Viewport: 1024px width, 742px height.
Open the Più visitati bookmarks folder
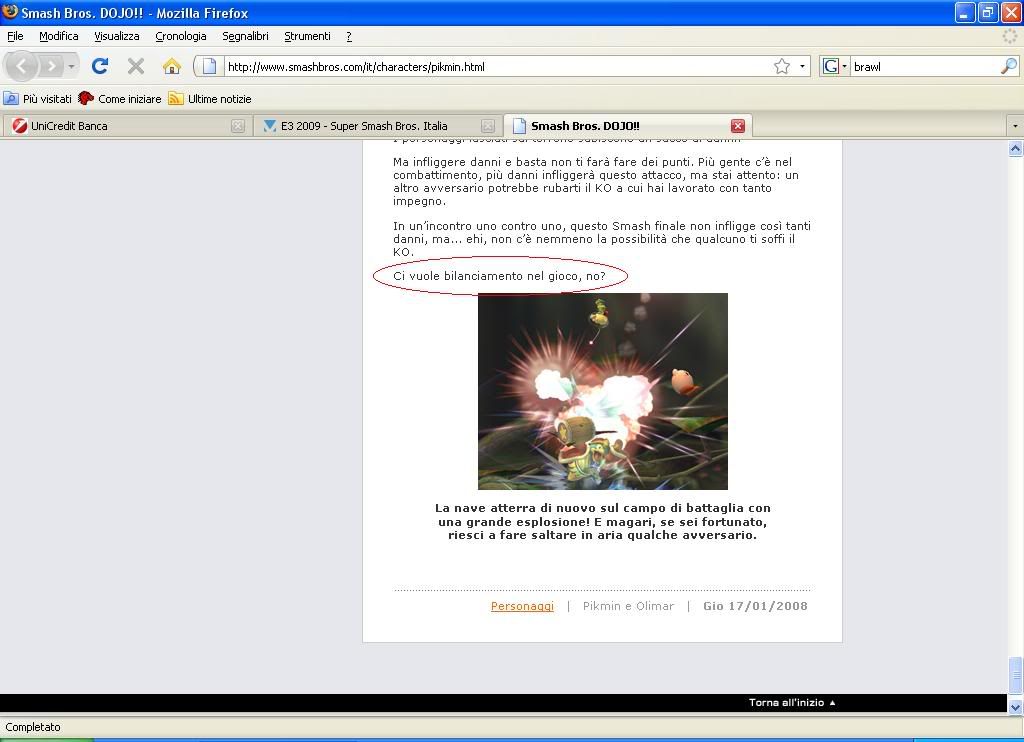coord(38,99)
